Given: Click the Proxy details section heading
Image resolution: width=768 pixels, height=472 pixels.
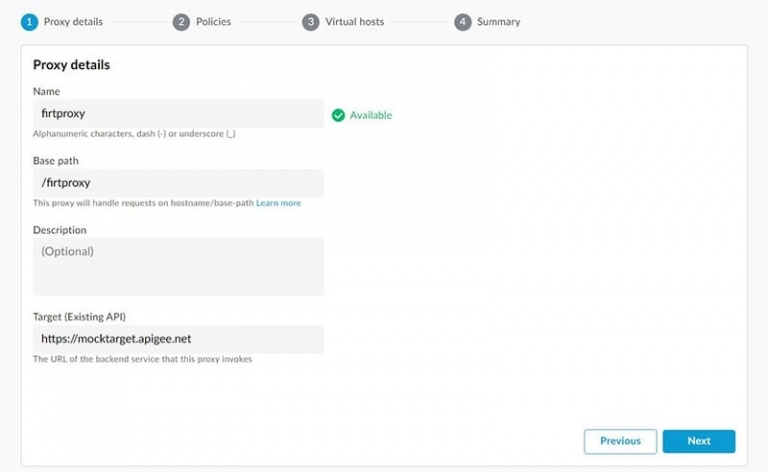Looking at the screenshot, I should (72, 65).
